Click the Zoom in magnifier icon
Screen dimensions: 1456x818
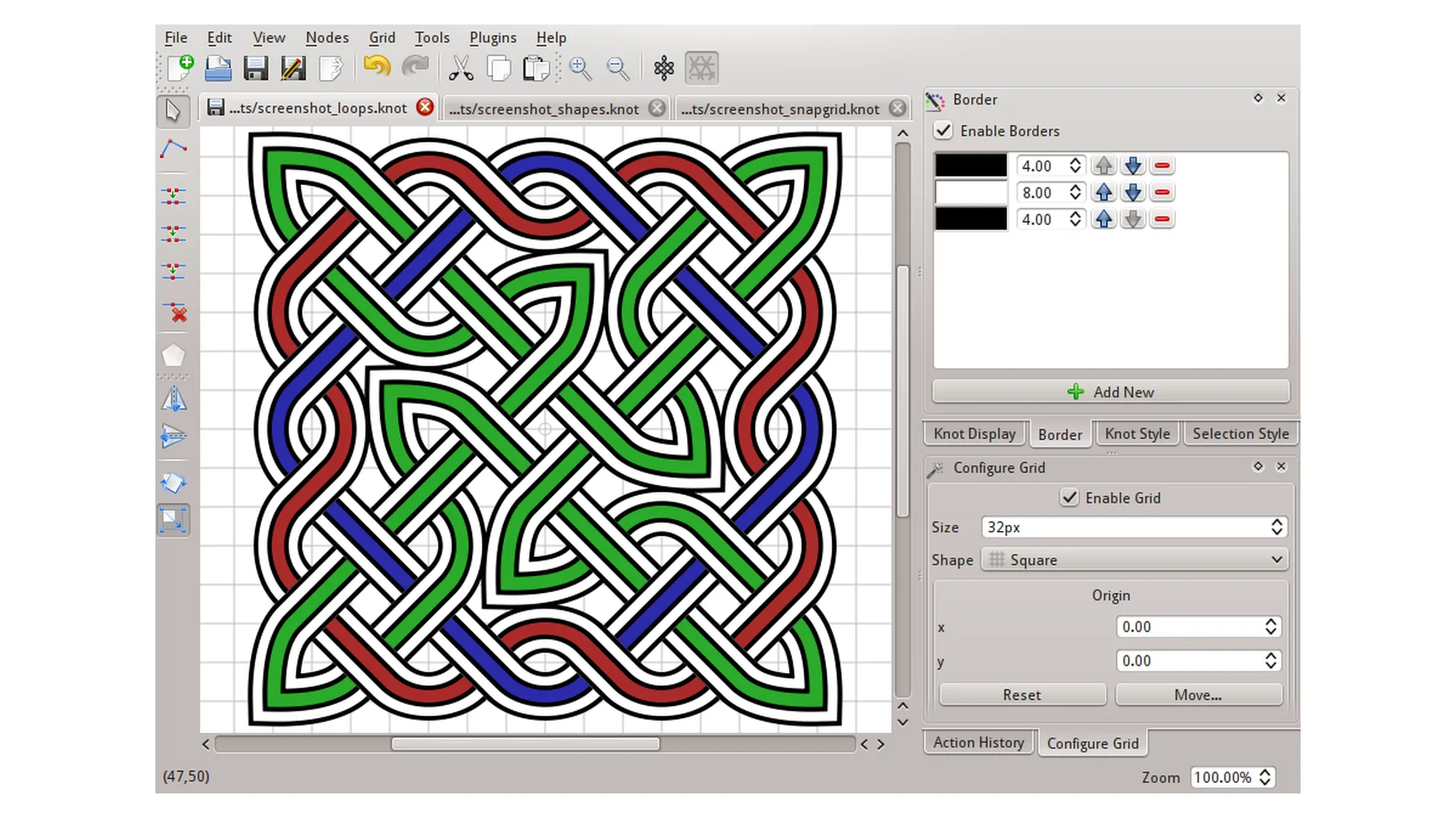coord(580,68)
